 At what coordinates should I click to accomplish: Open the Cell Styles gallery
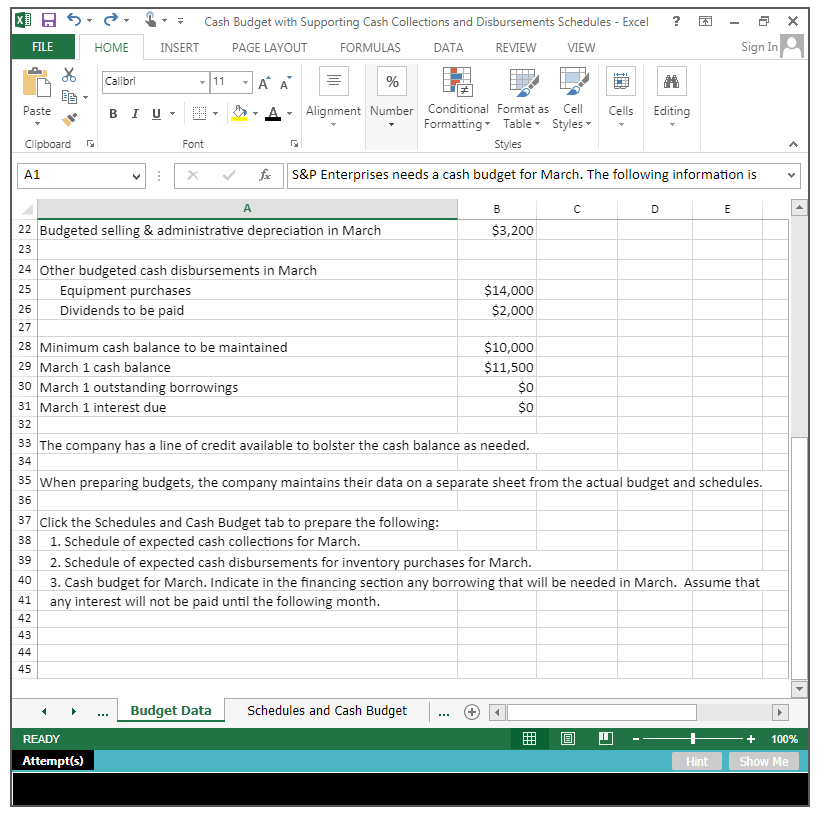(571, 98)
